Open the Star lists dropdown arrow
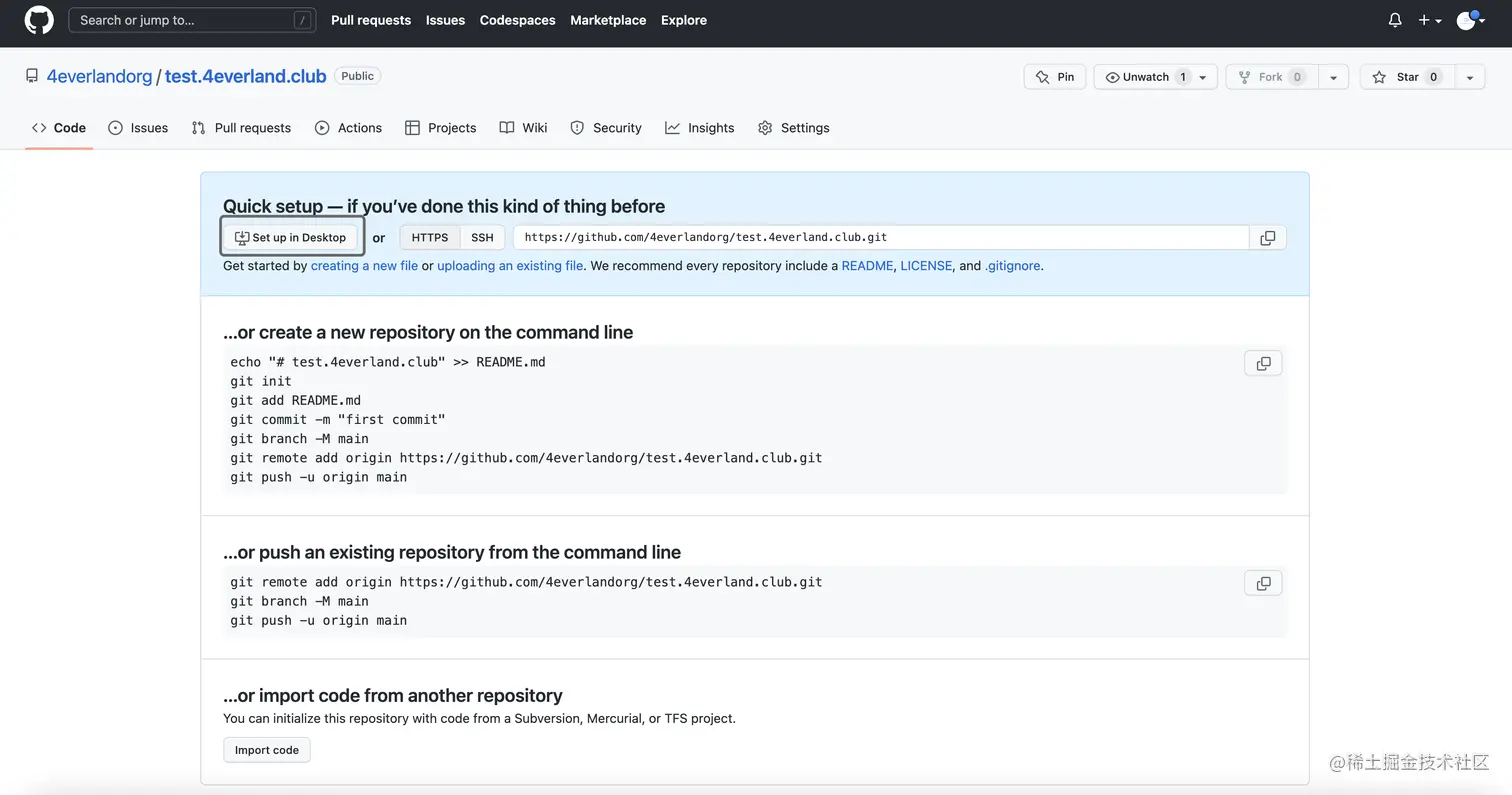 click(1469, 77)
